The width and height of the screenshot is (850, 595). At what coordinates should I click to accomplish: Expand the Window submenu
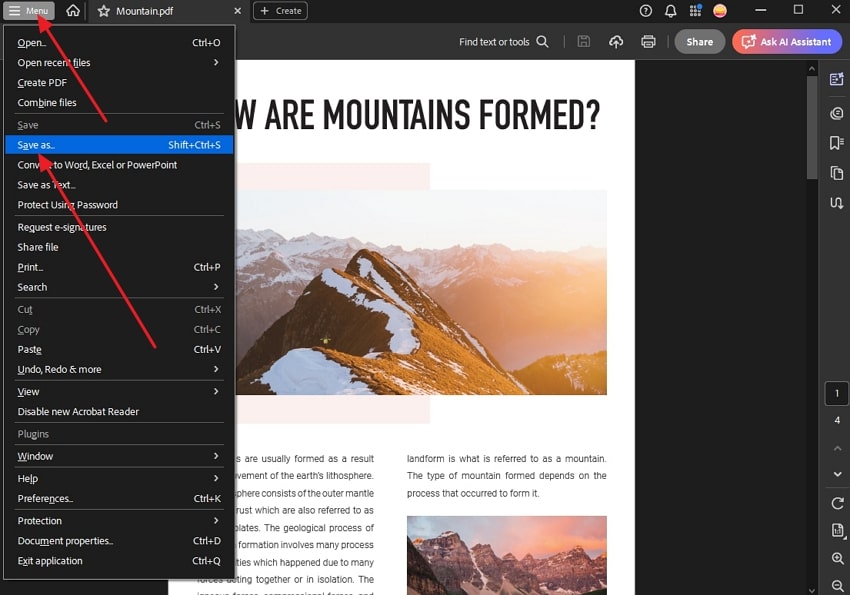(x=119, y=457)
